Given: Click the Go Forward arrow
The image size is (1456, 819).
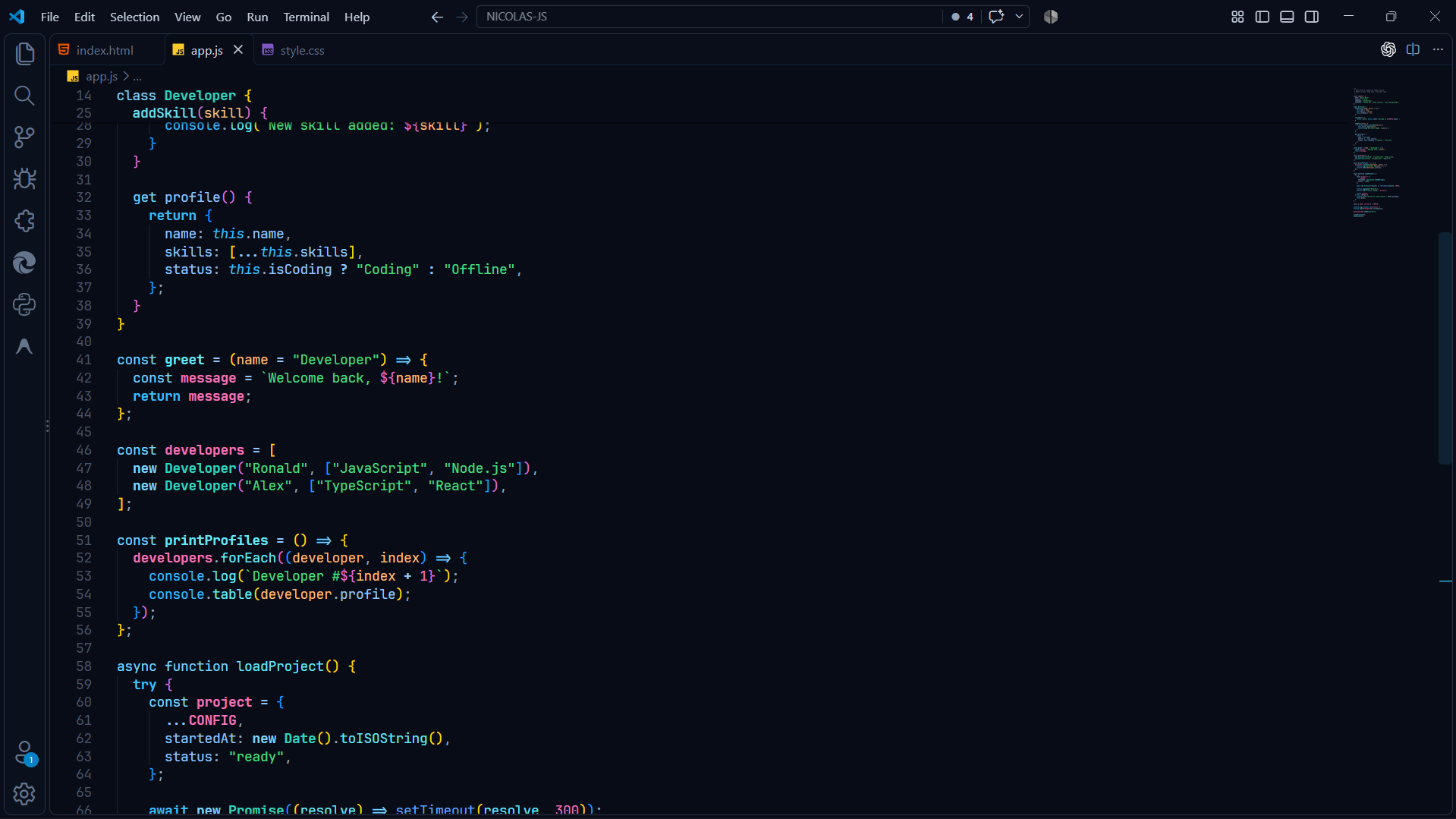Looking at the screenshot, I should (x=462, y=17).
